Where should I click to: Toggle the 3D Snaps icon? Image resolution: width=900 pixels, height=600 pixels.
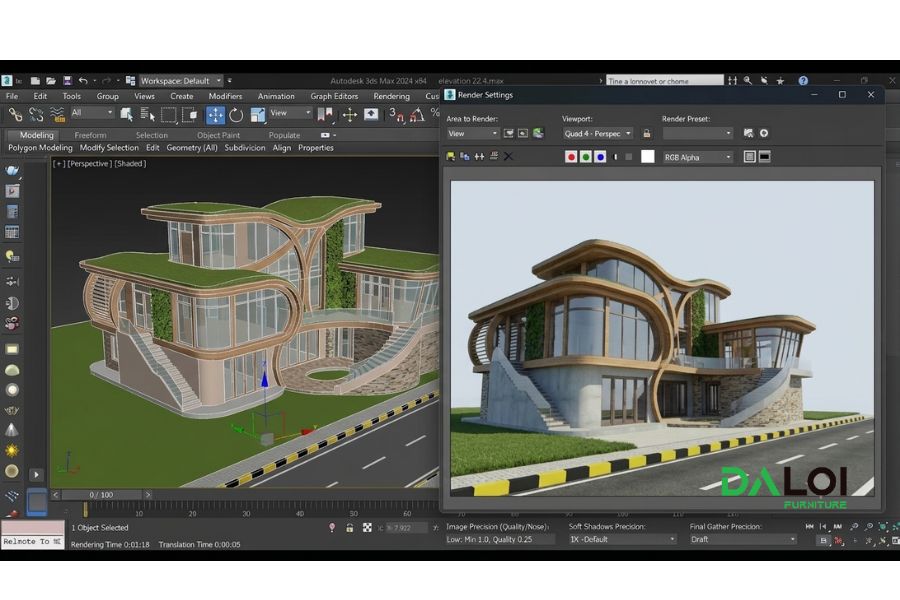(396, 115)
